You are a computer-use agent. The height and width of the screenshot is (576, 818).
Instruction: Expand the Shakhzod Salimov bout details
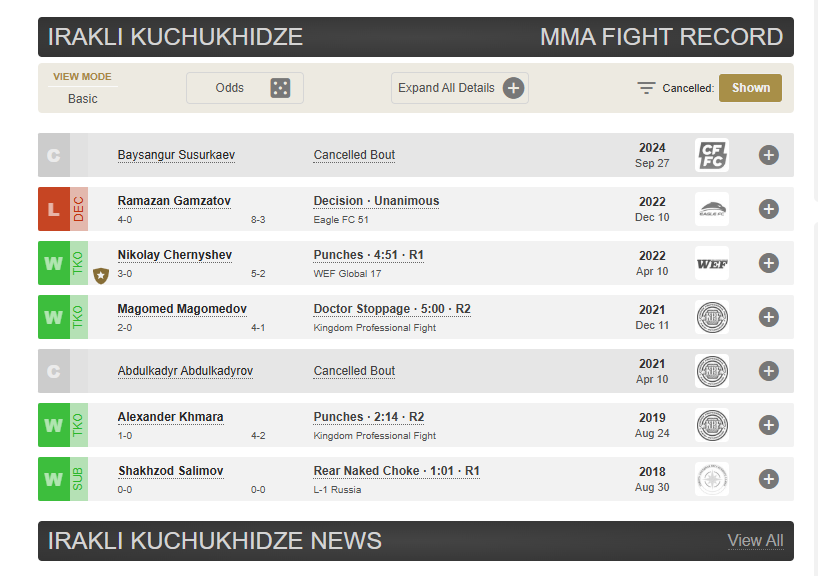coord(768,479)
